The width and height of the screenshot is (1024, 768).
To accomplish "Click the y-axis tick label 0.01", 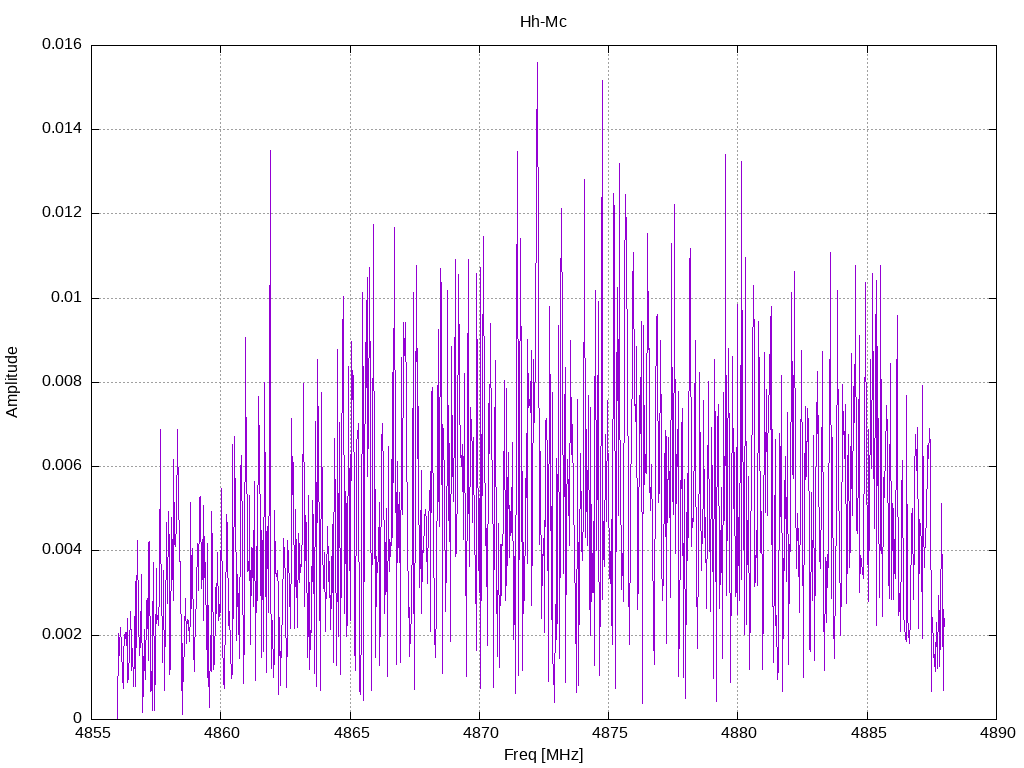I will click(67, 297).
